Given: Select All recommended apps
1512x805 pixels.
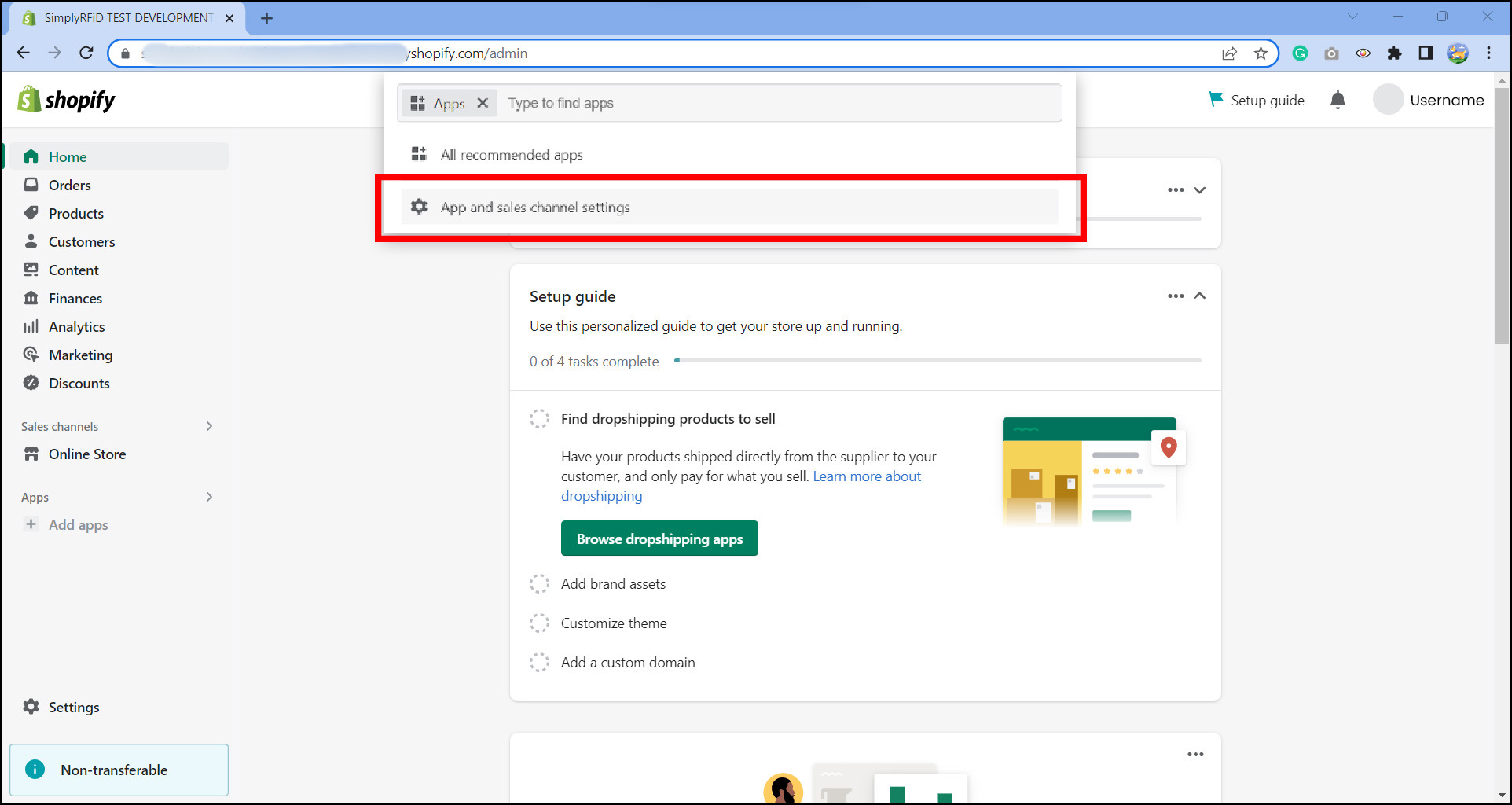Looking at the screenshot, I should 729,155.
